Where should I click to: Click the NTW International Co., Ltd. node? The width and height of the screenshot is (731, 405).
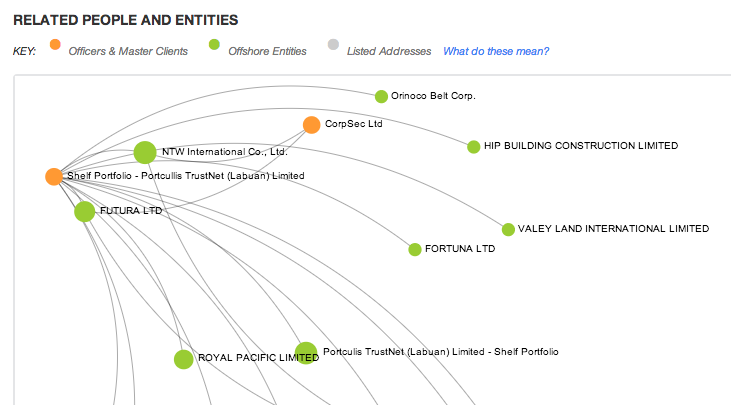tap(145, 153)
